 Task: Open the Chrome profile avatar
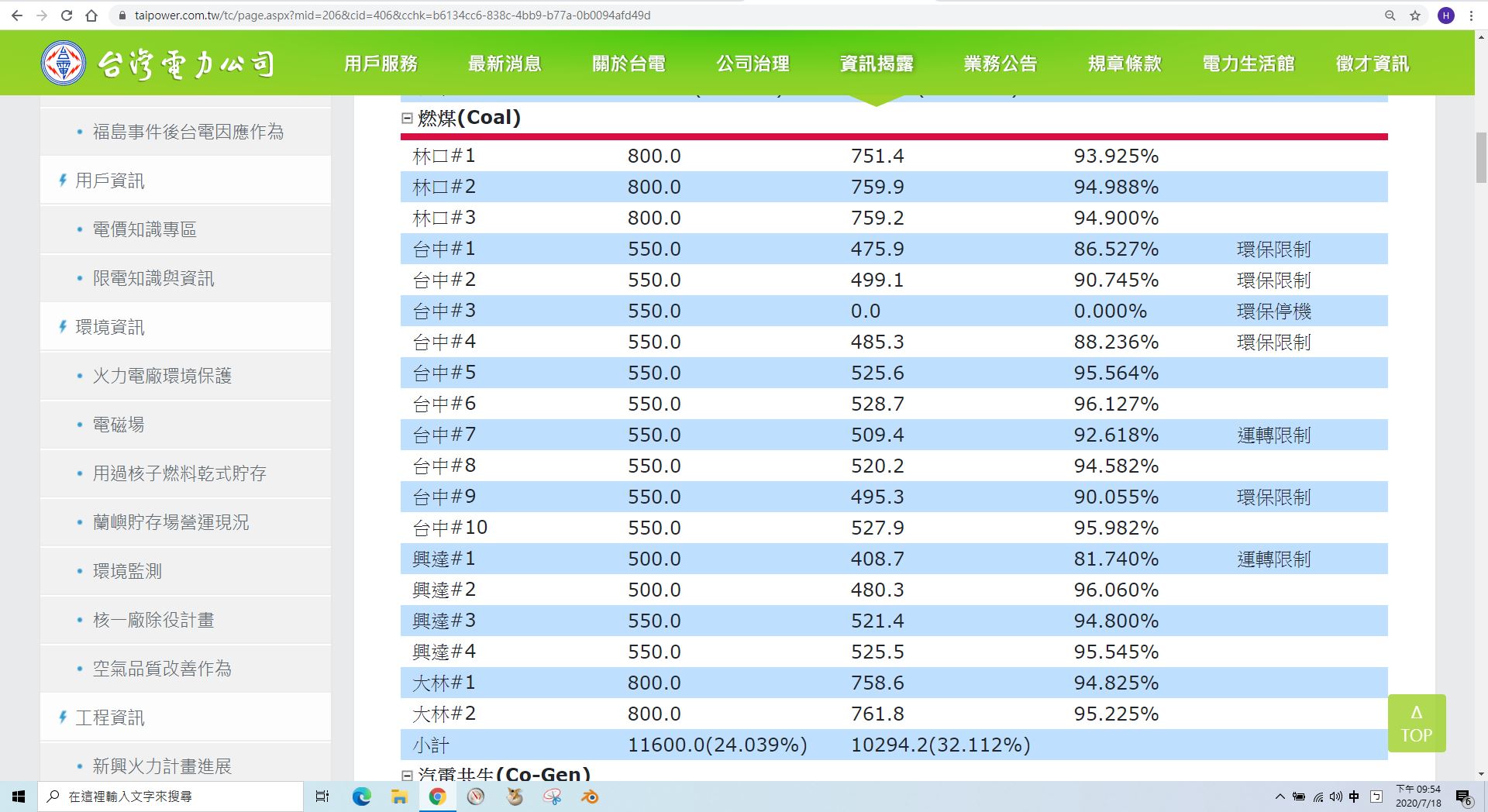click(1446, 15)
